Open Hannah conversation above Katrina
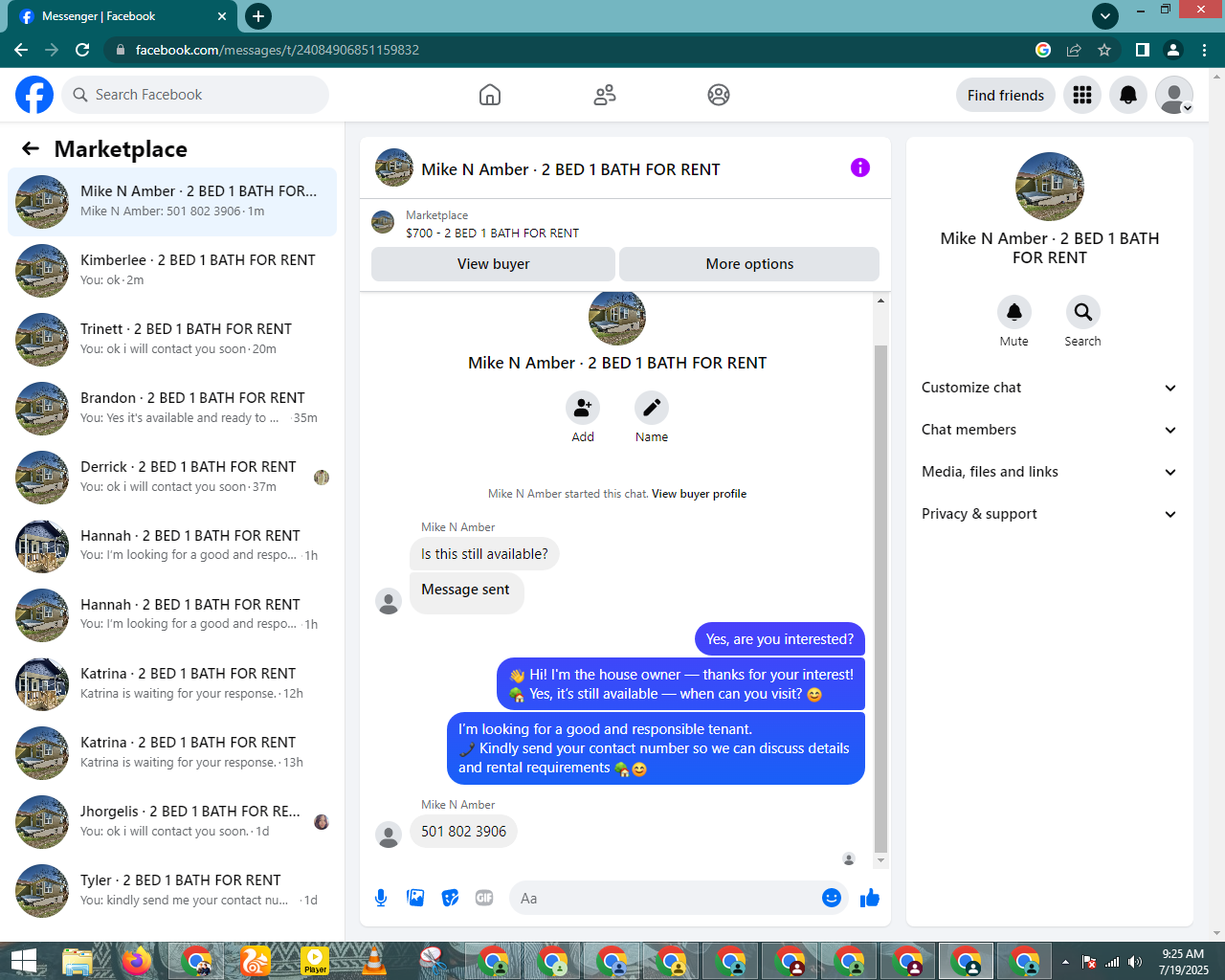 [172, 615]
